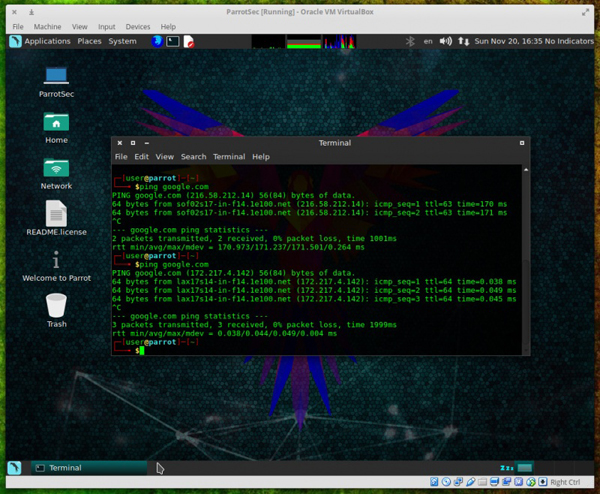
Task: Launch the browser from the top panel
Action: (158, 42)
